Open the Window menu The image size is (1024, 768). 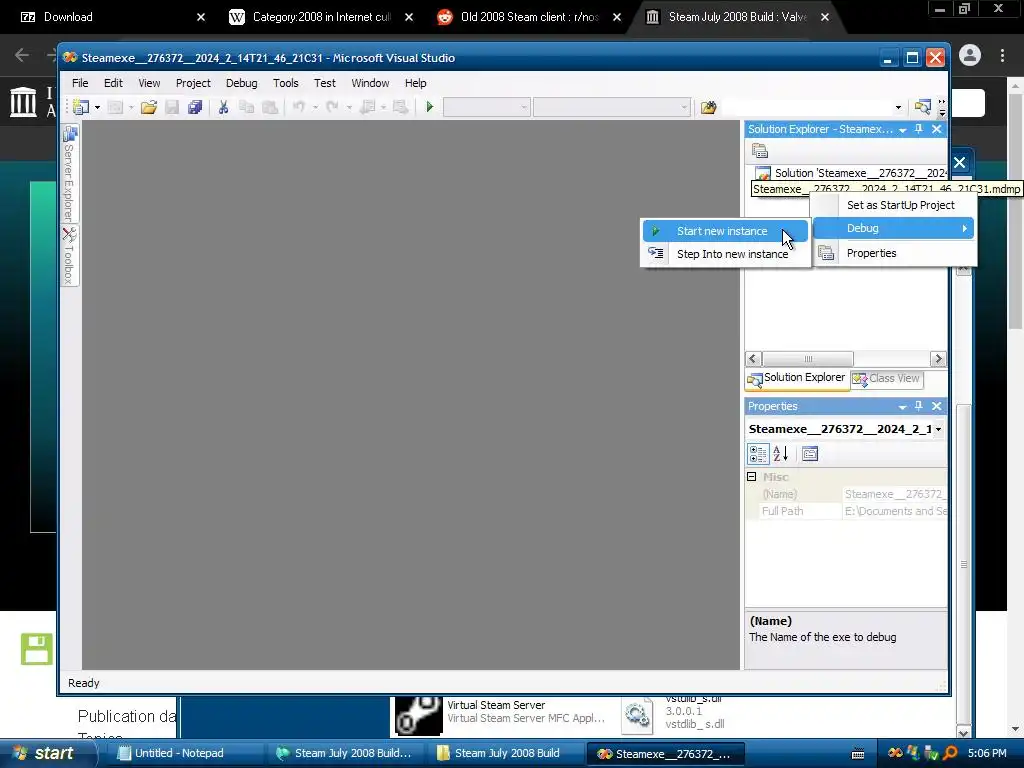(x=370, y=83)
